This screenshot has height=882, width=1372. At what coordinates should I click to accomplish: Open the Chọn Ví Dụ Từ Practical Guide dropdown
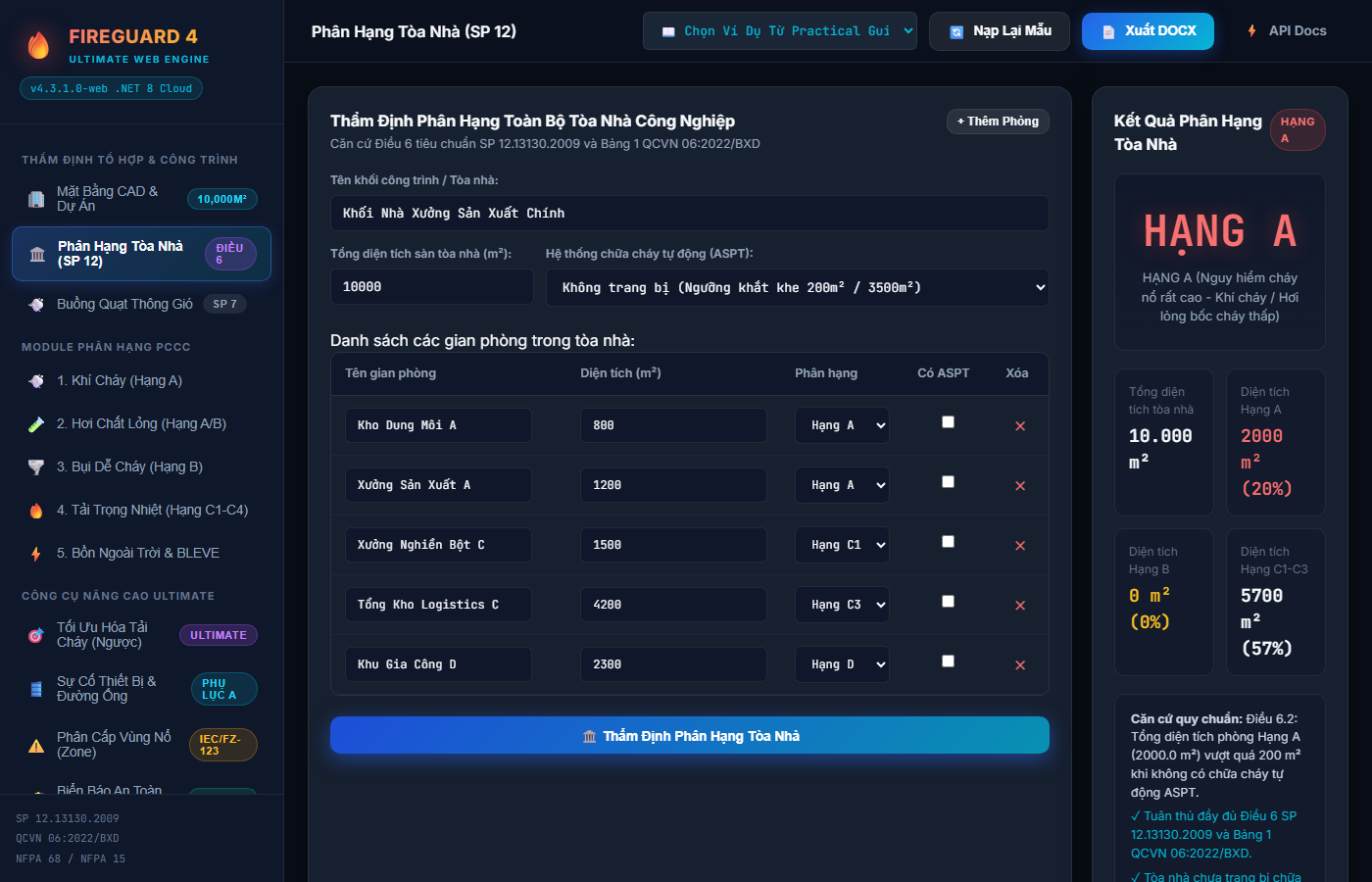(x=780, y=31)
